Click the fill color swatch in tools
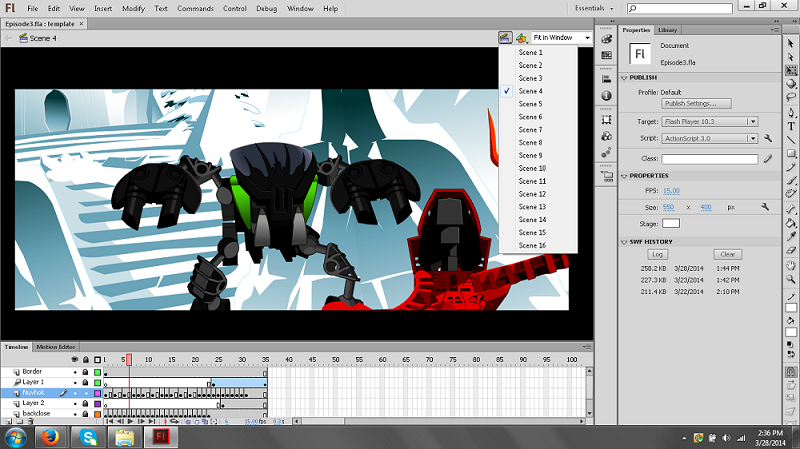This screenshot has height=449, width=800. (x=791, y=332)
